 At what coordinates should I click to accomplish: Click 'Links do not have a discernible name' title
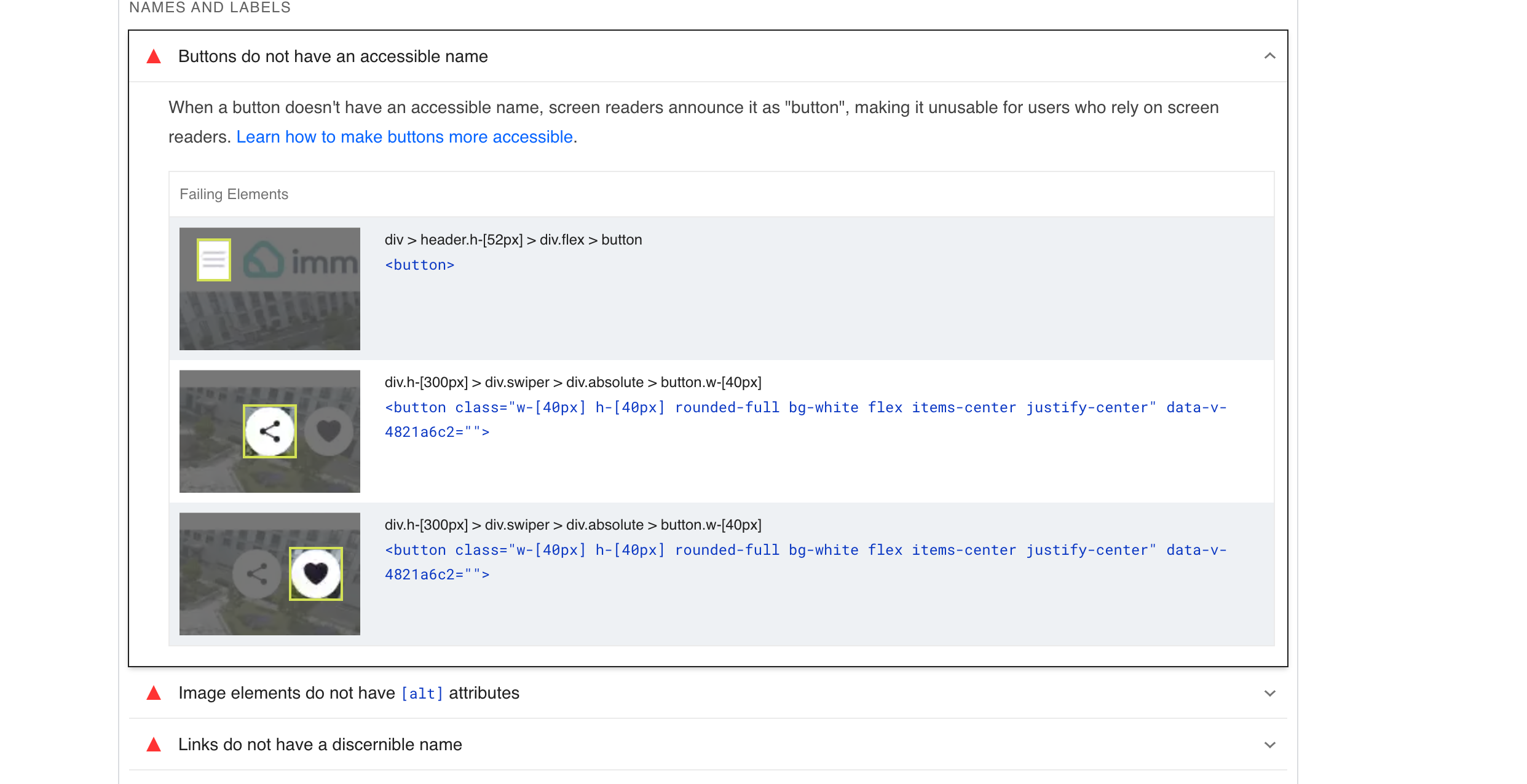[x=320, y=745]
